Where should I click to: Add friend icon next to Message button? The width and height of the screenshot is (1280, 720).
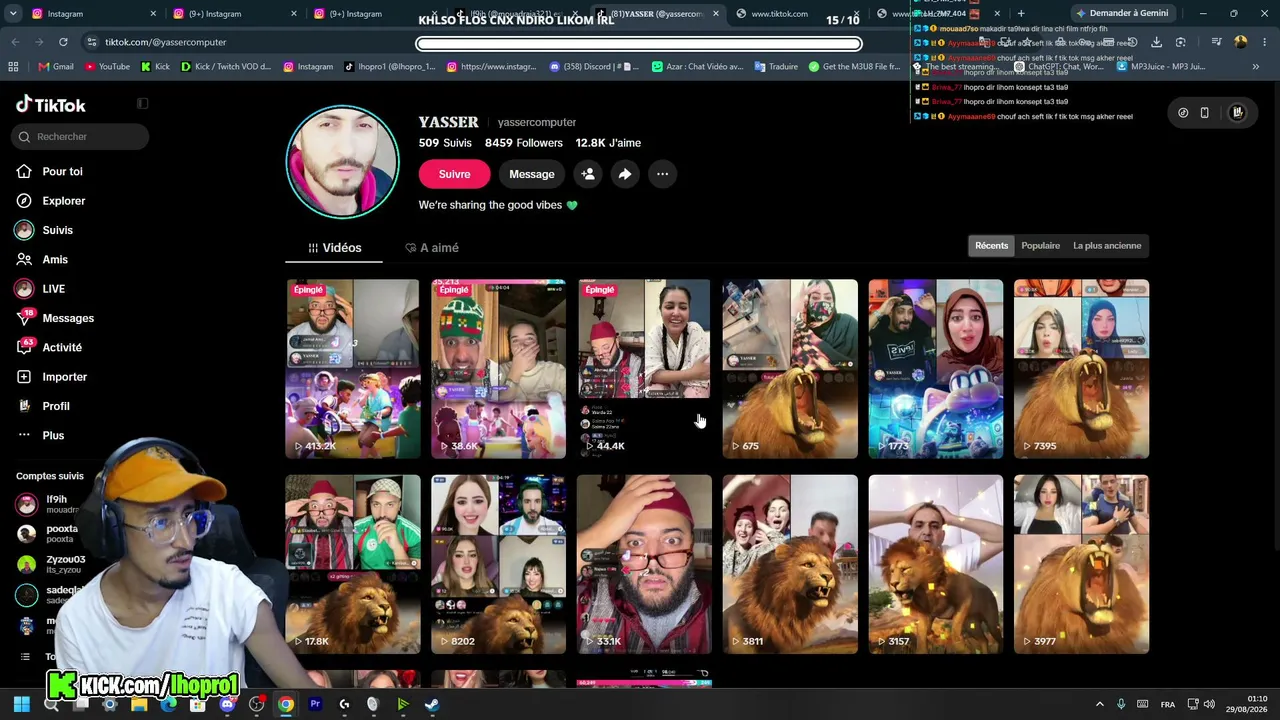pyautogui.click(x=588, y=174)
